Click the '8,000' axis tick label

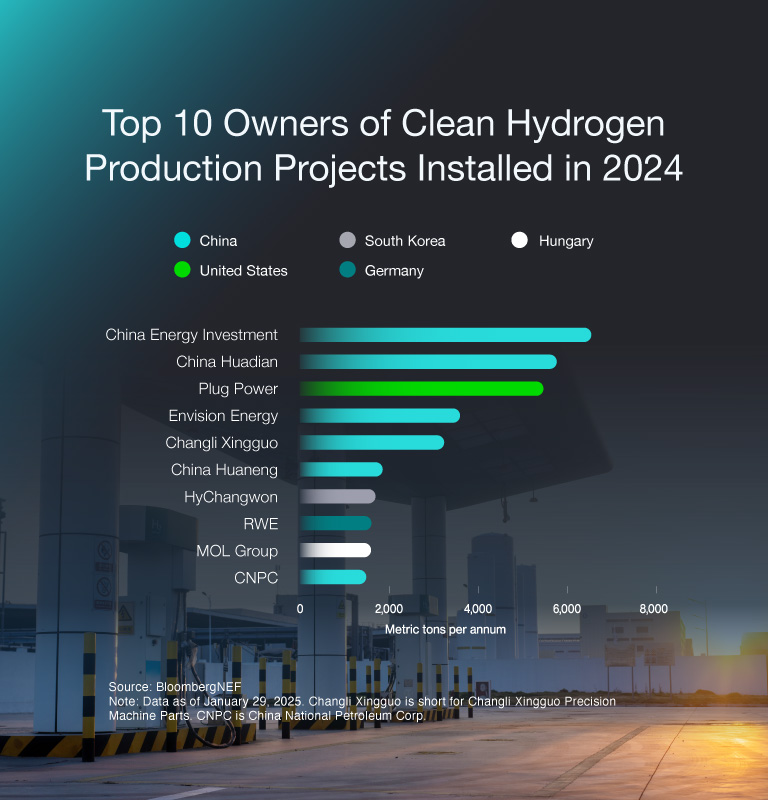click(x=654, y=609)
